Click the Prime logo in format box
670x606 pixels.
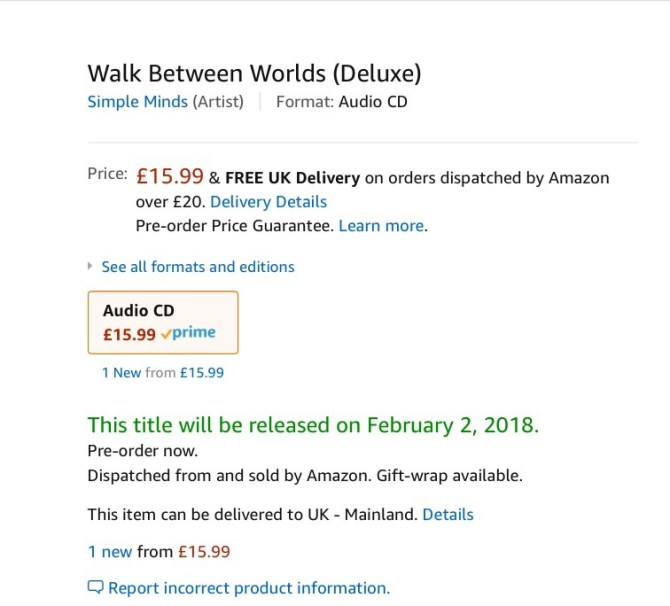[193, 333]
